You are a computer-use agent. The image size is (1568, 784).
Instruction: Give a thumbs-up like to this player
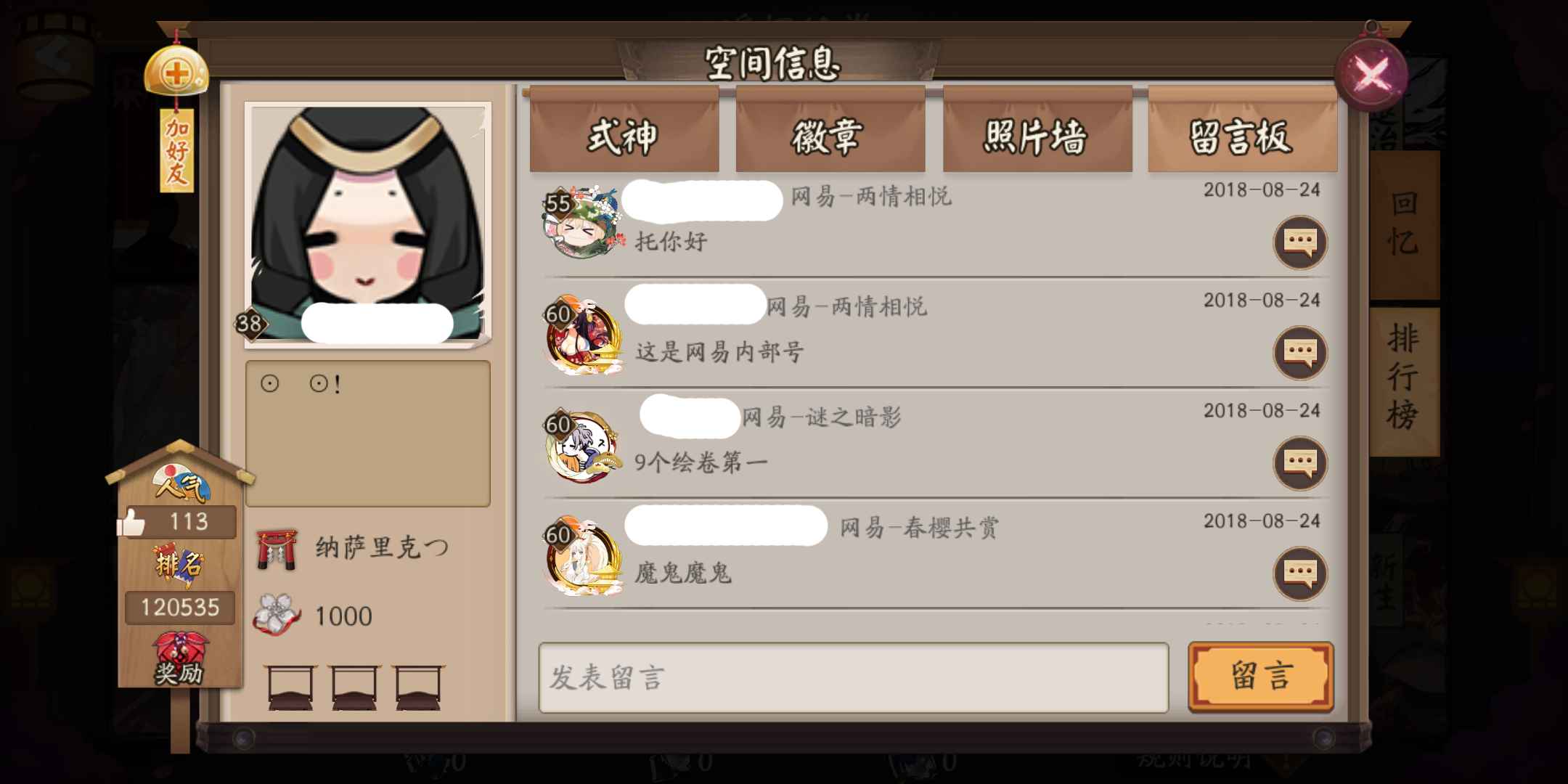(x=132, y=522)
